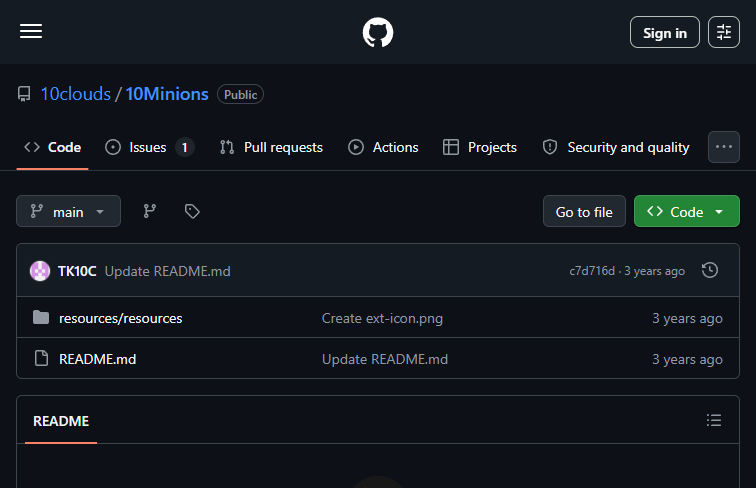
Task: Open the Actions tab
Action: click(383, 147)
